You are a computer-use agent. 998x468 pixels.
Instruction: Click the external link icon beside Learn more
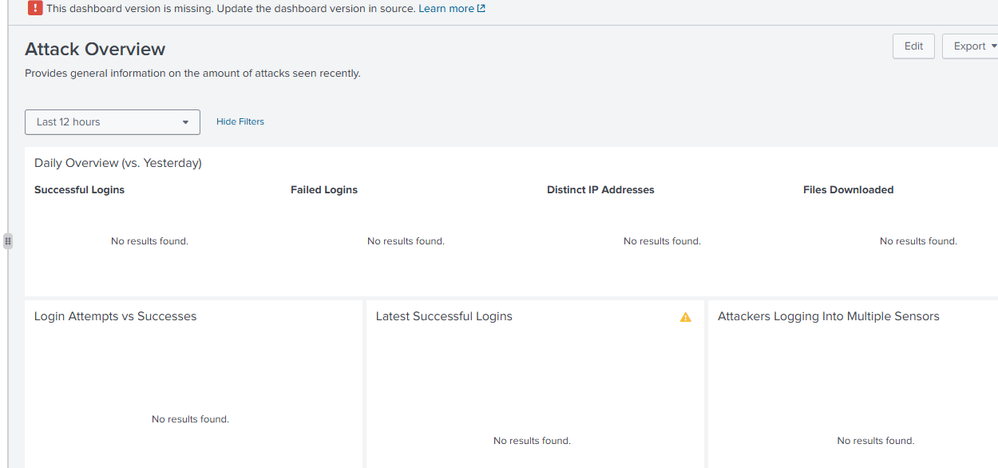(x=481, y=9)
